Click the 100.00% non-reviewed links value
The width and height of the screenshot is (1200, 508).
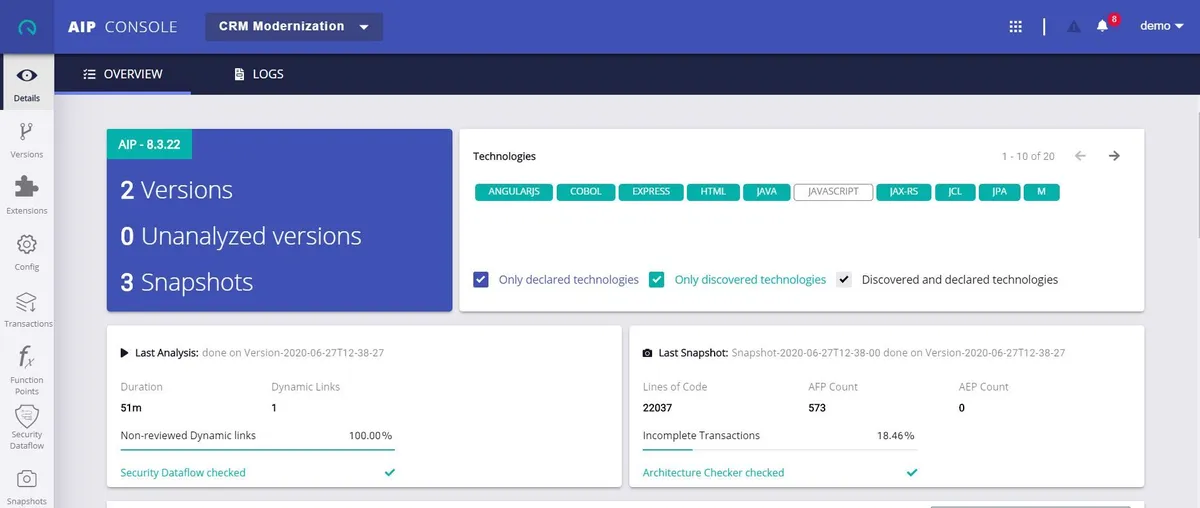click(x=370, y=435)
